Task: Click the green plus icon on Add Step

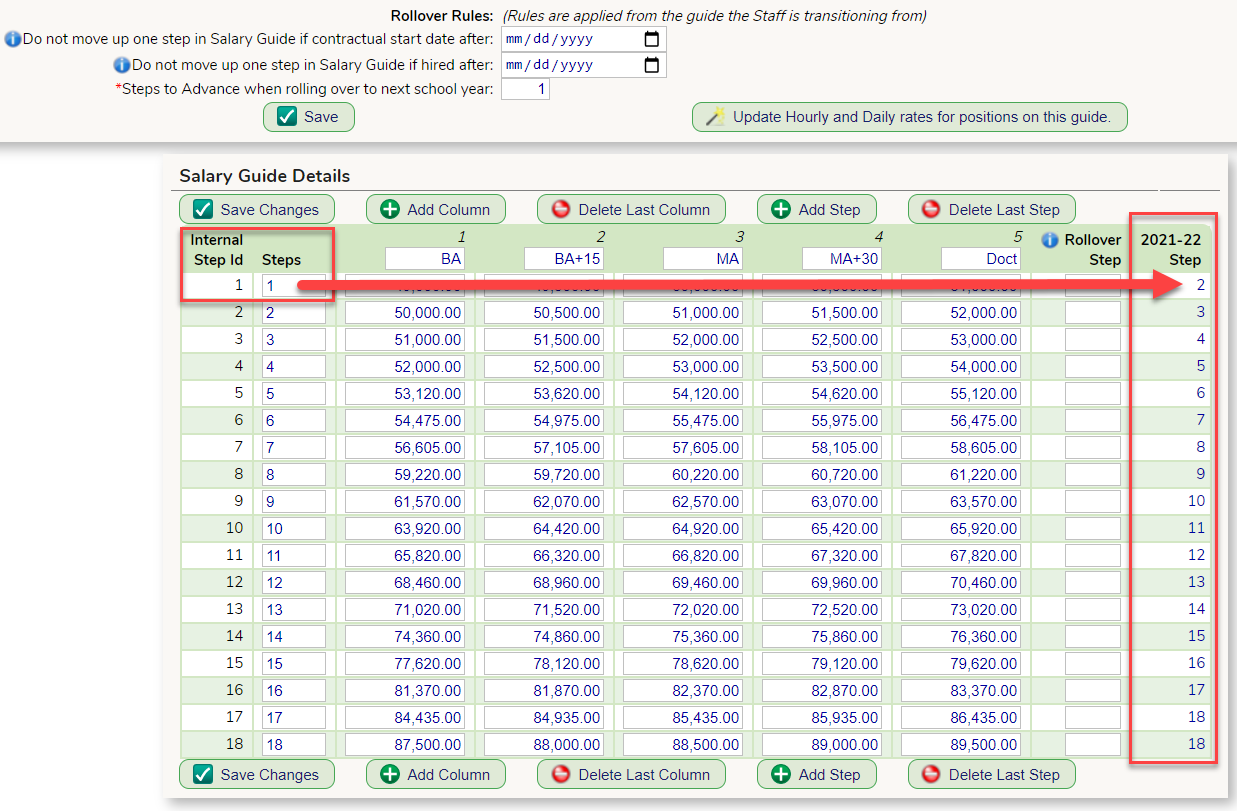Action: point(783,209)
